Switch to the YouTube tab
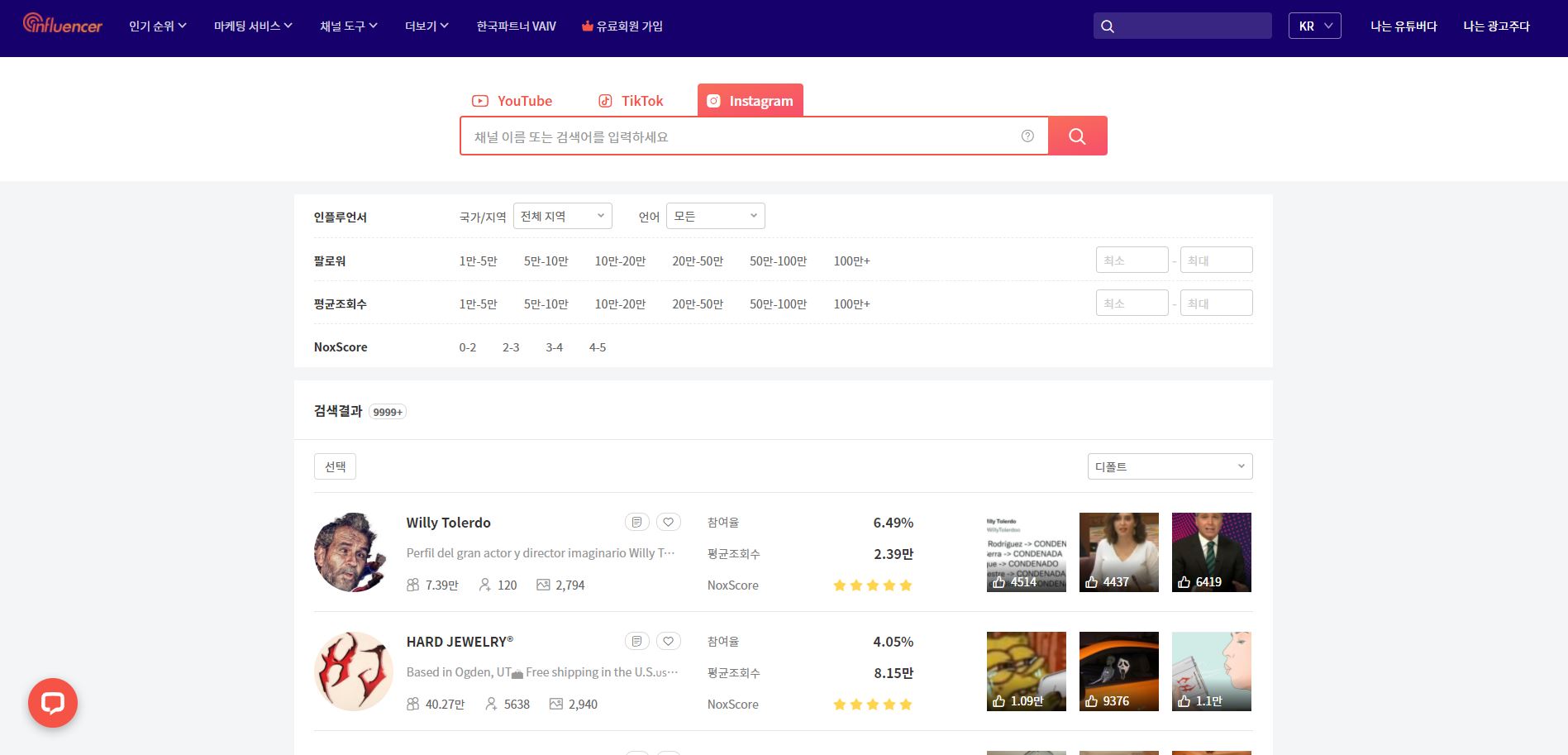The image size is (1568, 755). tap(512, 101)
